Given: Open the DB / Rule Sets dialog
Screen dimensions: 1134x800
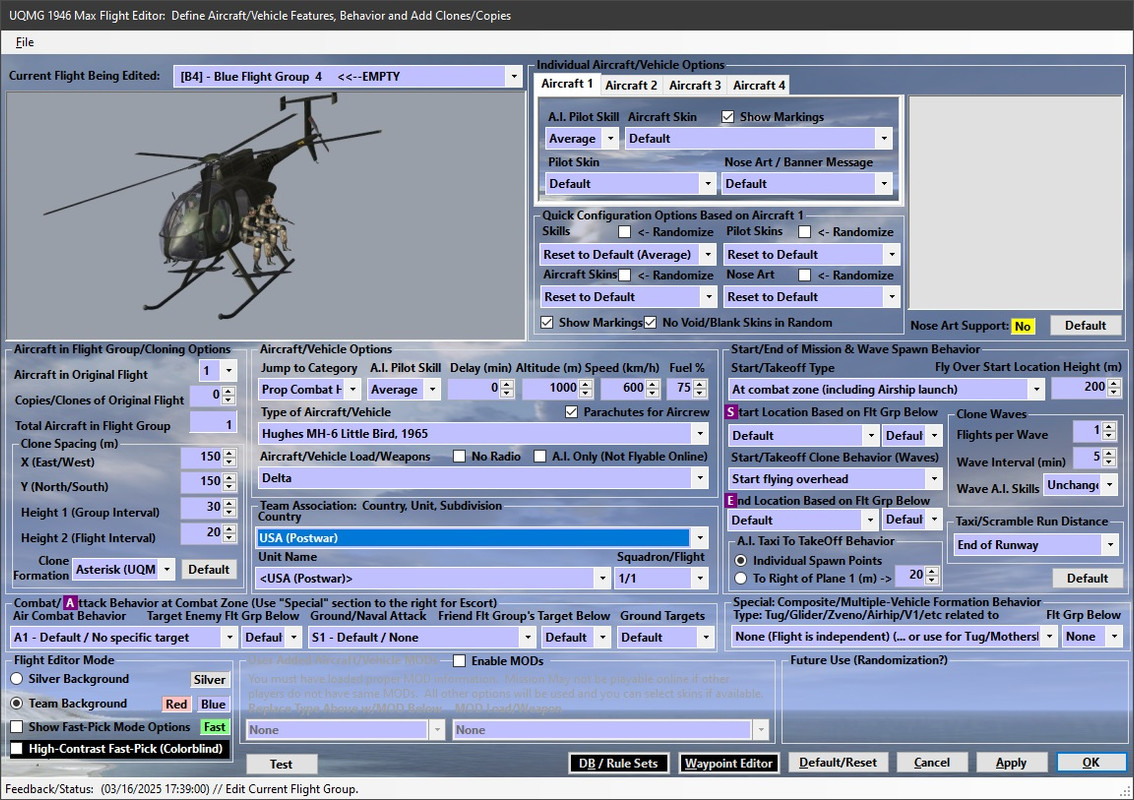Looking at the screenshot, I should coord(618,763).
